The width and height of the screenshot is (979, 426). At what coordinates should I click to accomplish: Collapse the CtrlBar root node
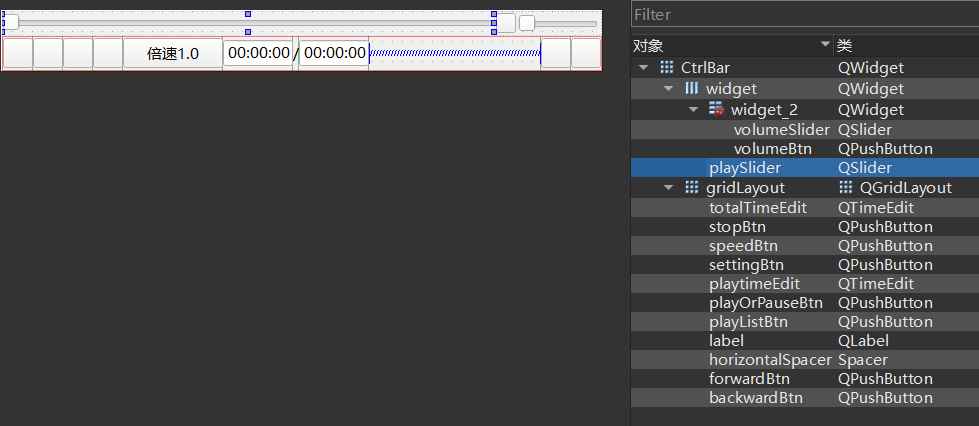pos(643,68)
